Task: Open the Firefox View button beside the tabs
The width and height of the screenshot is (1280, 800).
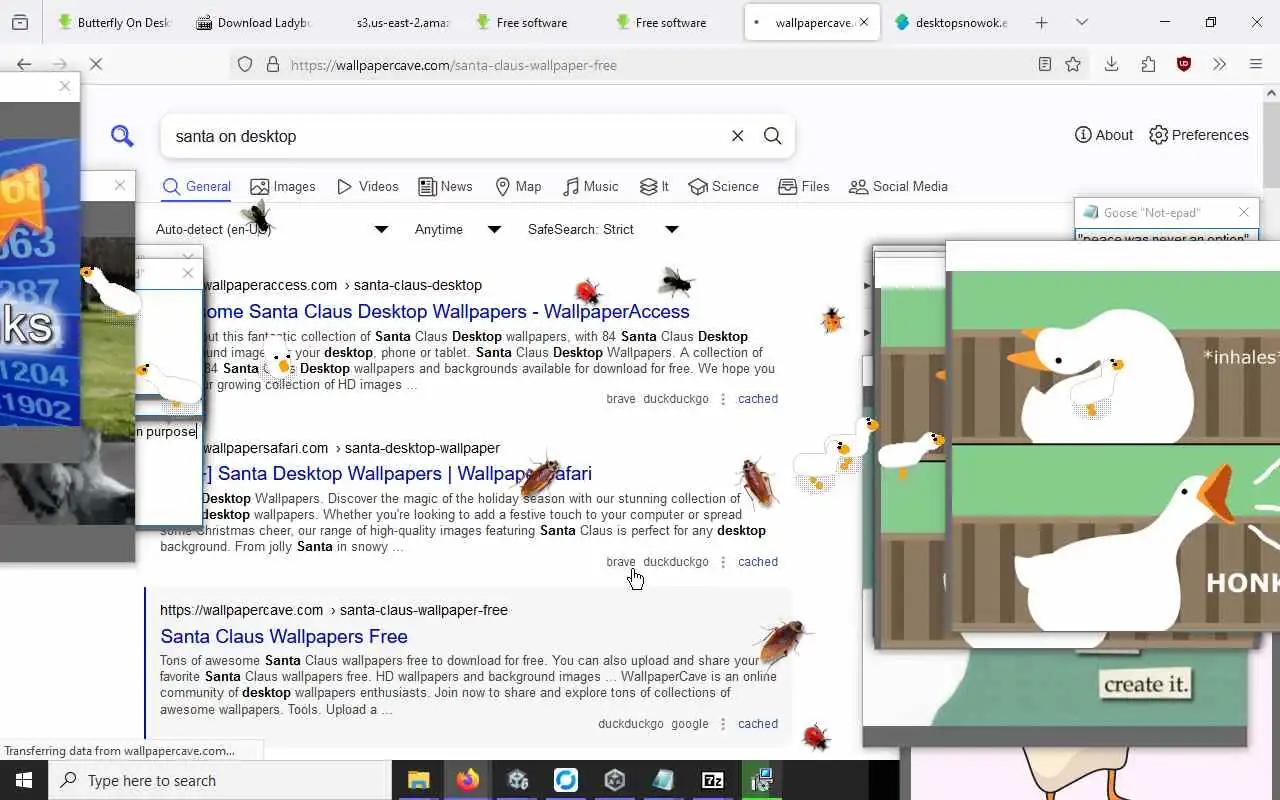Action: click(x=20, y=22)
